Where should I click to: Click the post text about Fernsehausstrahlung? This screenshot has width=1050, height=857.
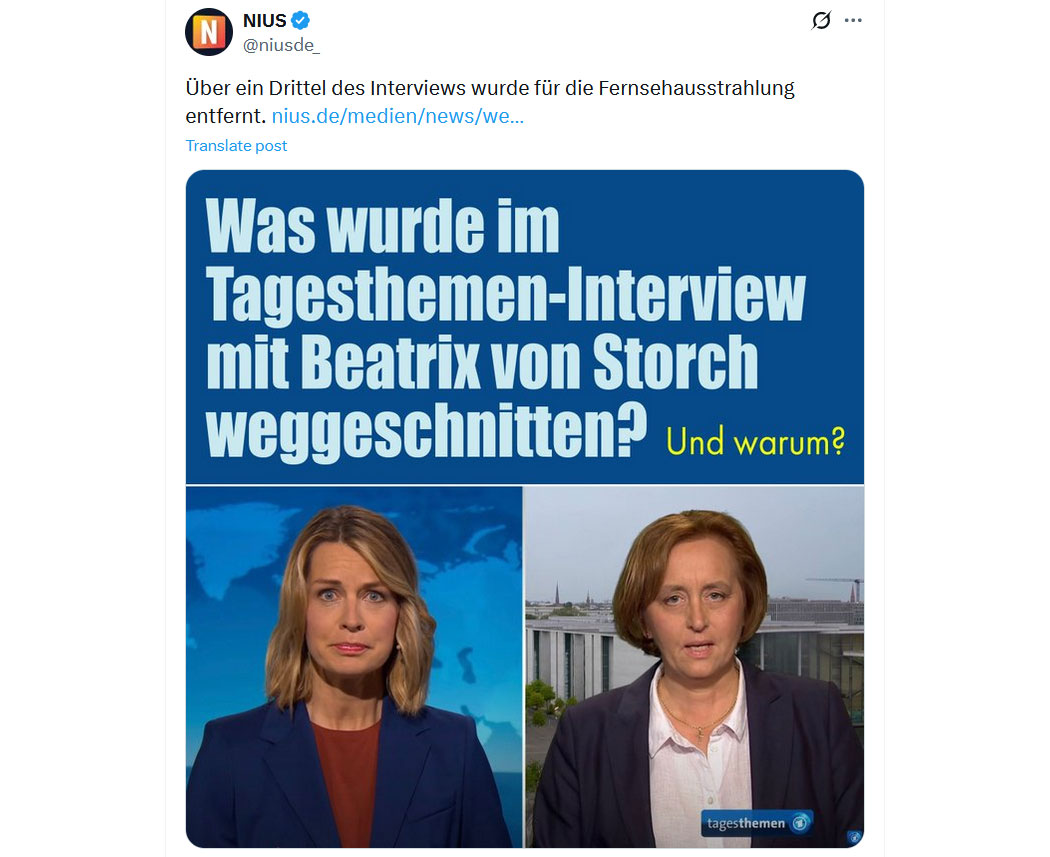coord(490,102)
